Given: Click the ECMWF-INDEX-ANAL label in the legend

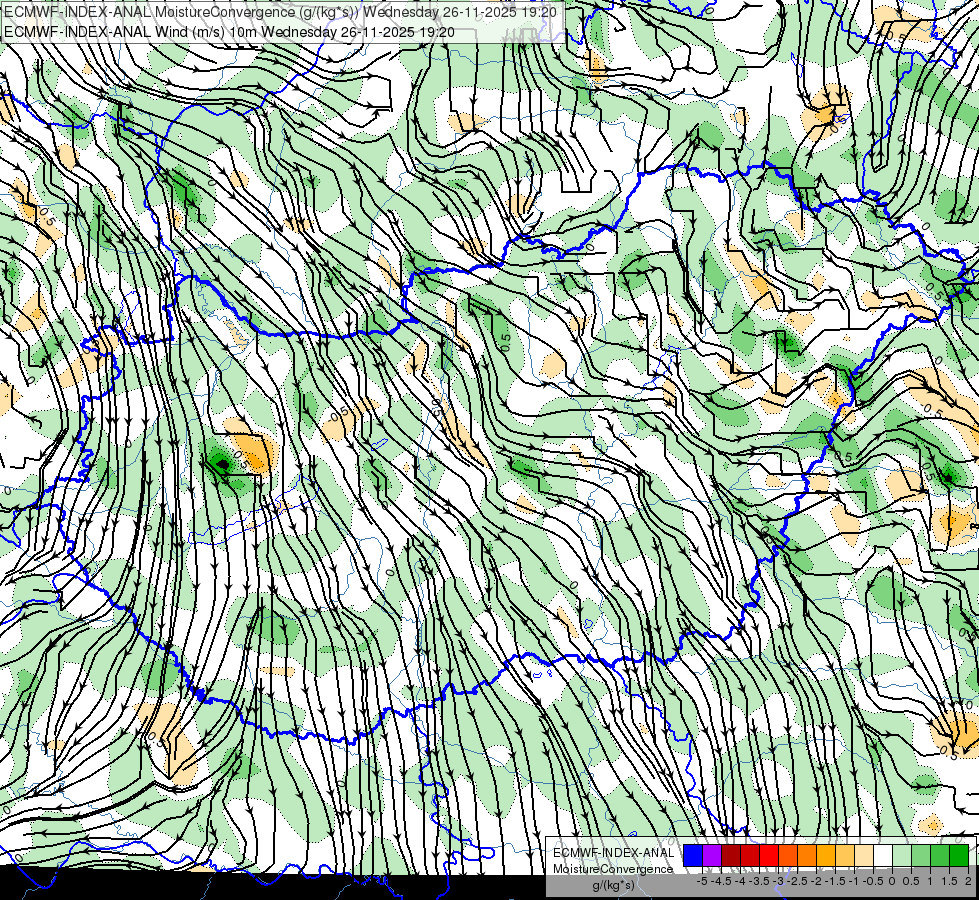Looking at the screenshot, I should click(x=614, y=853).
